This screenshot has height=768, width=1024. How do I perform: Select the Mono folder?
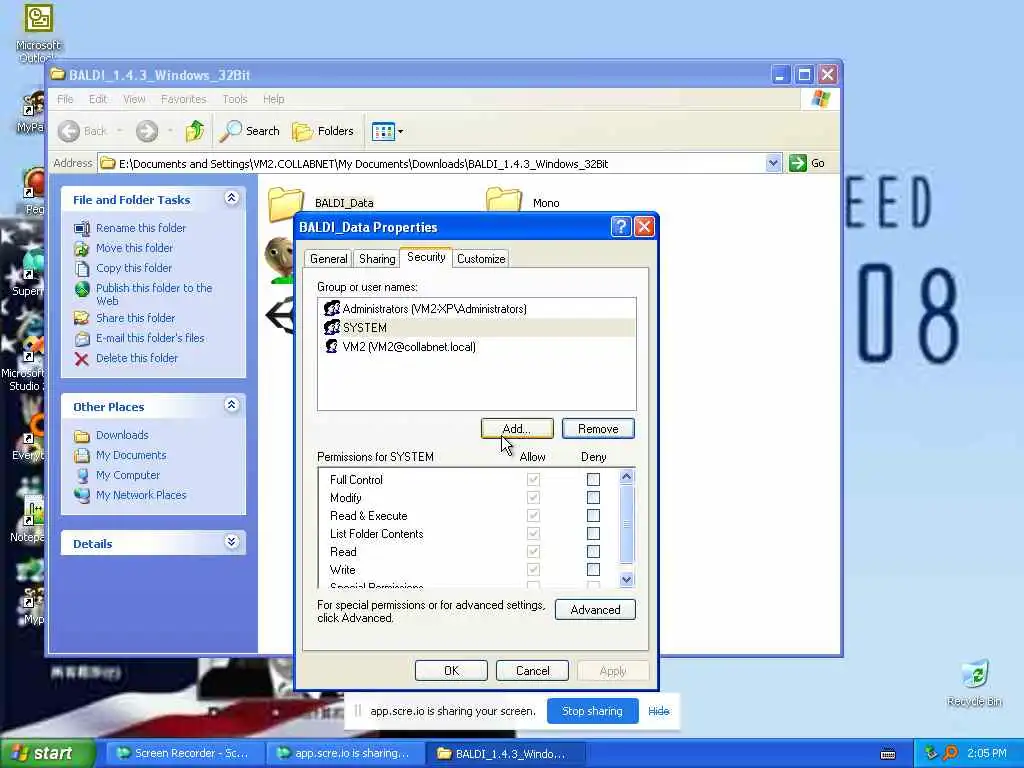click(x=524, y=202)
